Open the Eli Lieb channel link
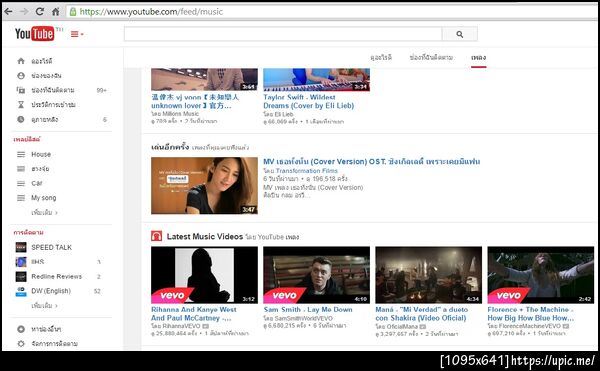 click(x=285, y=114)
